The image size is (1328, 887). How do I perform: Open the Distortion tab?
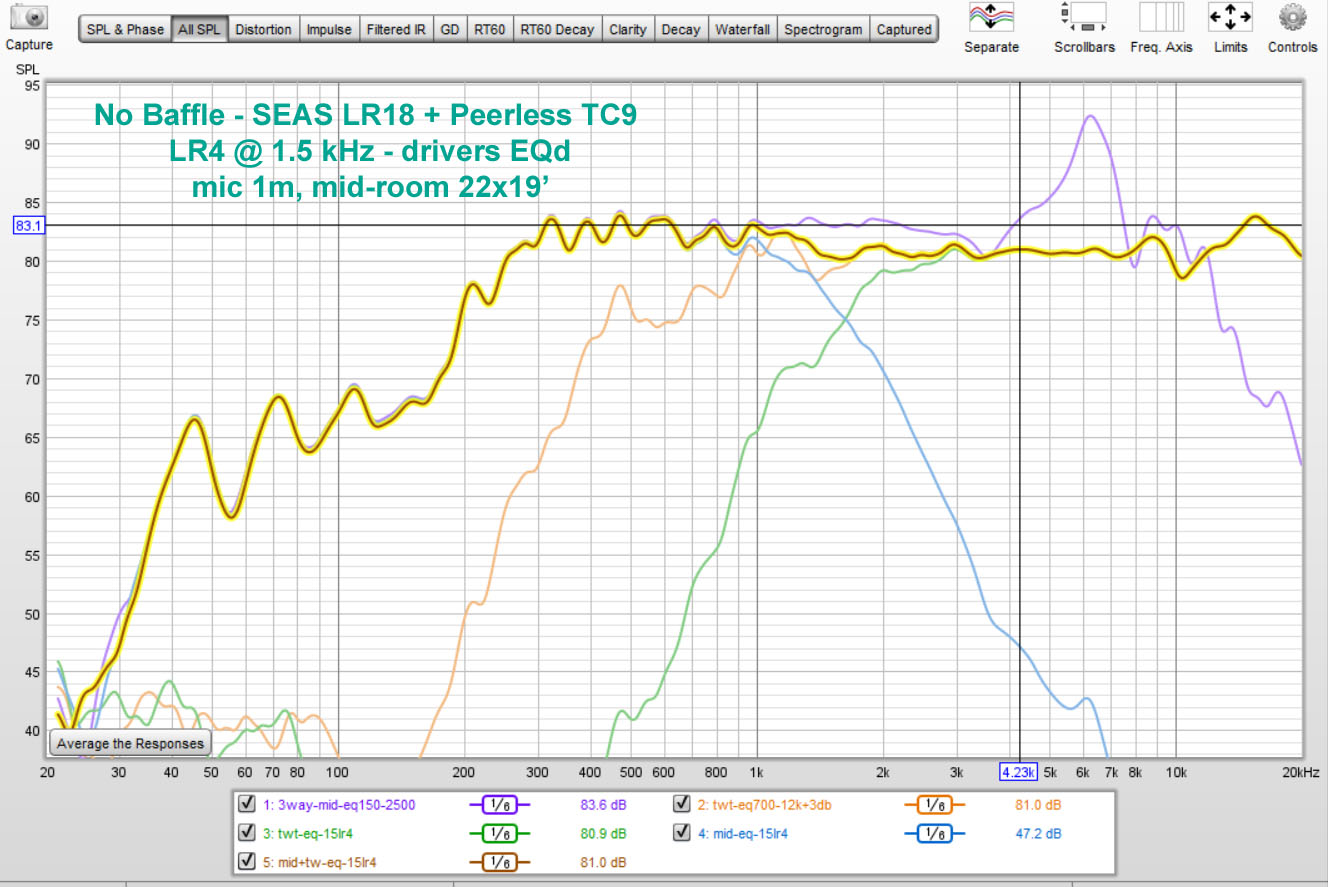point(263,30)
